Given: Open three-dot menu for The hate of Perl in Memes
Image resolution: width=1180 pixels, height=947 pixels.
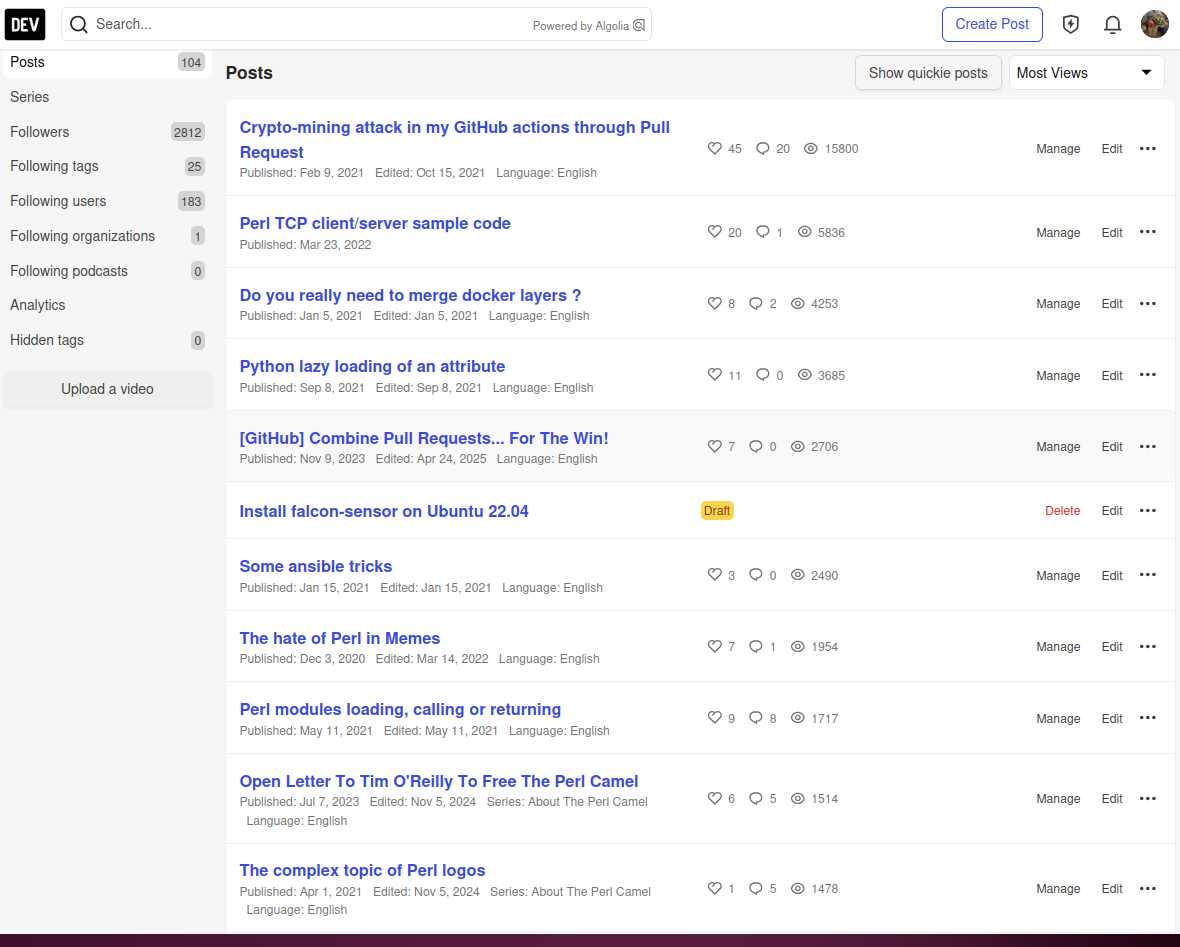Looking at the screenshot, I should (x=1147, y=646).
